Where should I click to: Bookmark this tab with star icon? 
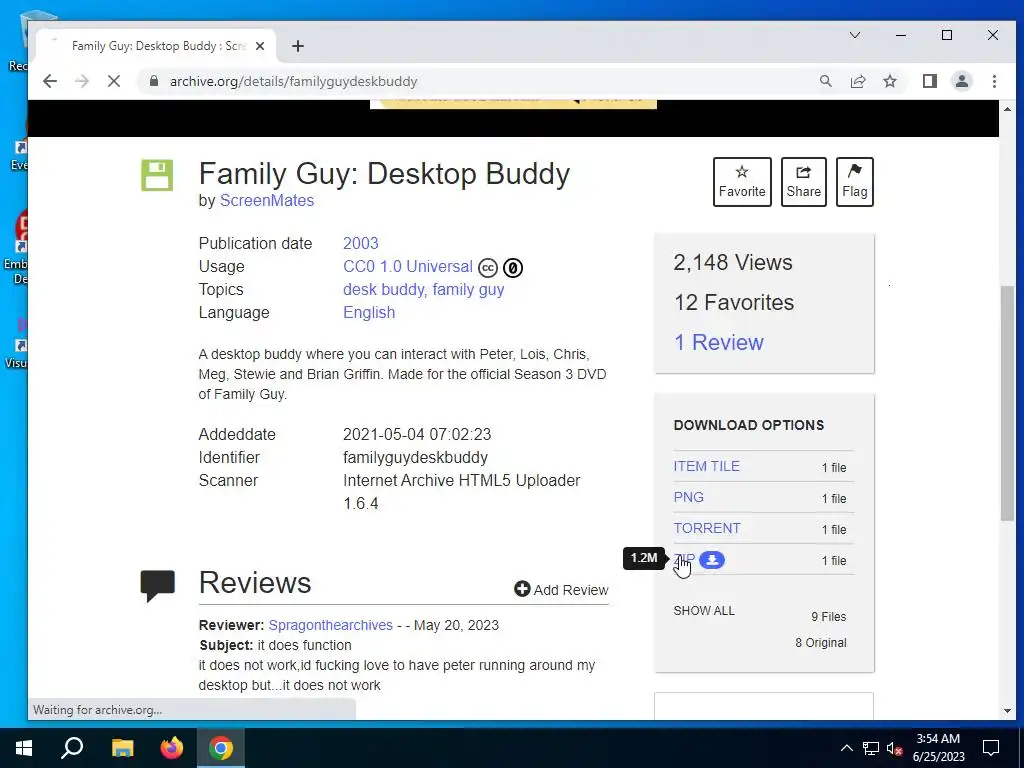pyautogui.click(x=889, y=81)
